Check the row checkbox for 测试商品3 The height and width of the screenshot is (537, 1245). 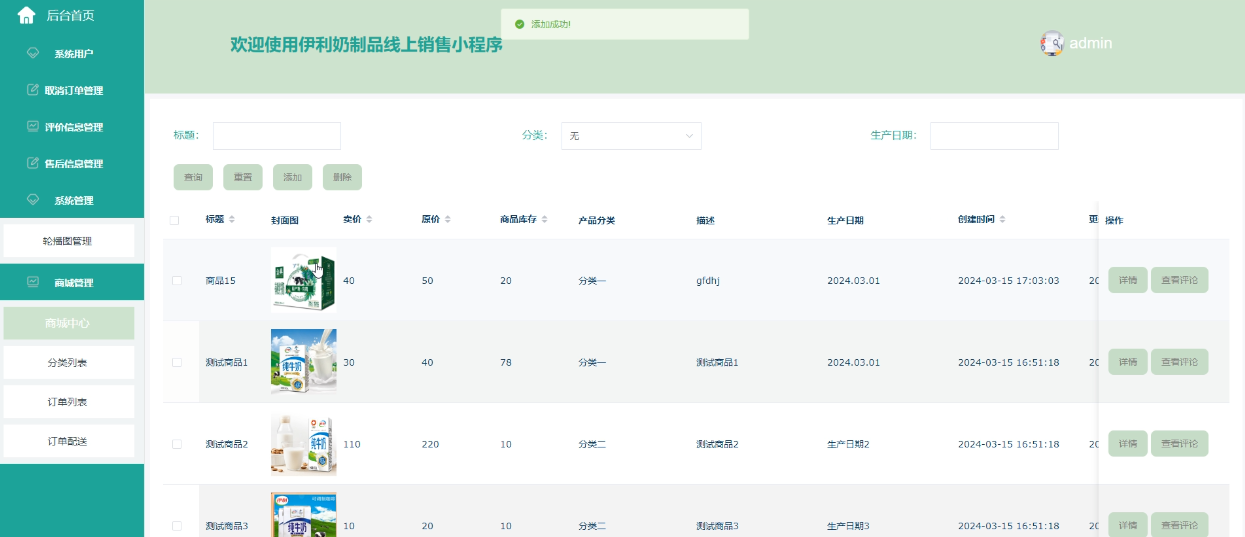(177, 526)
